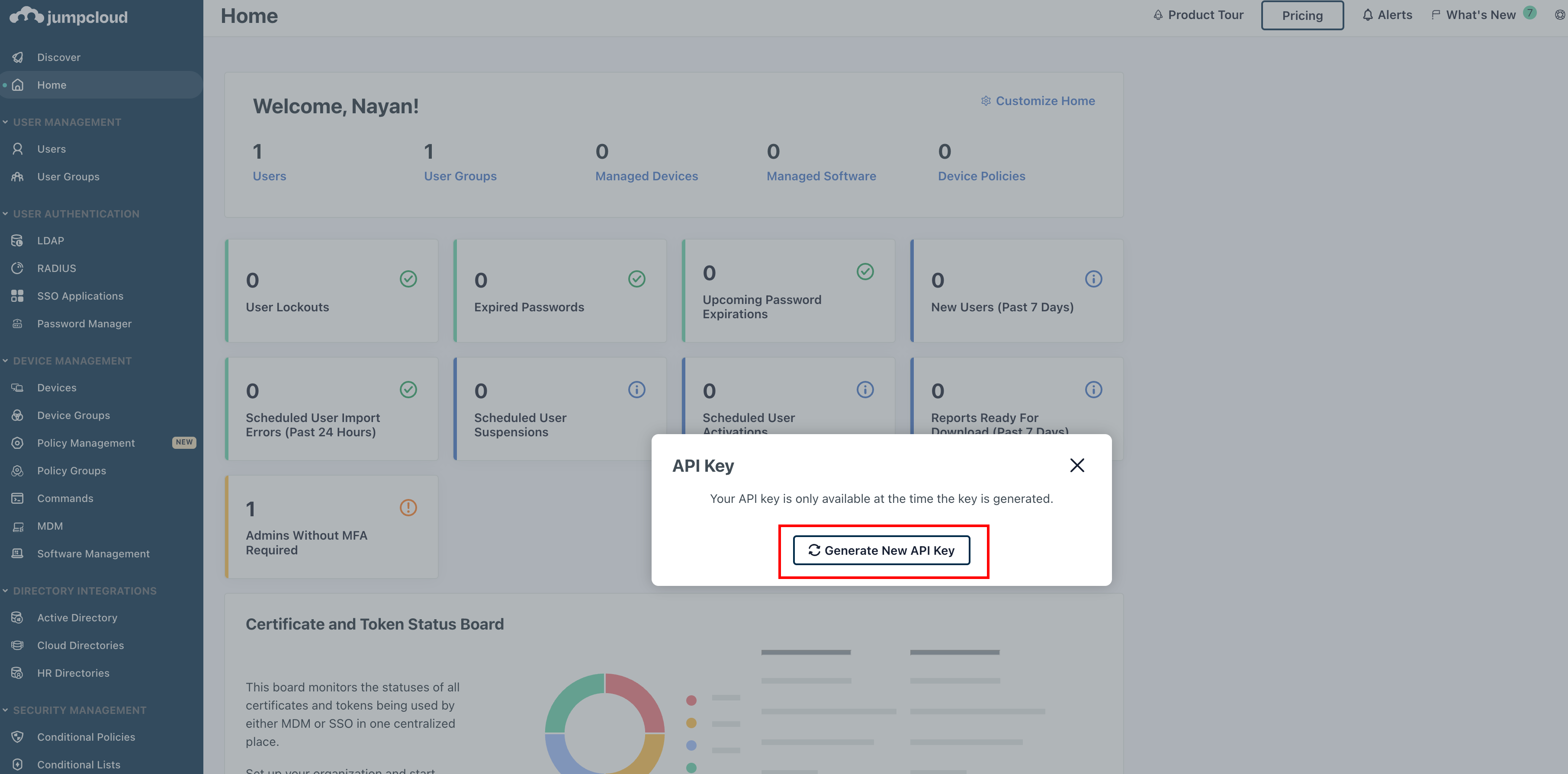Click the Discover rocket icon in sidebar
The image size is (1568, 774).
(x=18, y=57)
